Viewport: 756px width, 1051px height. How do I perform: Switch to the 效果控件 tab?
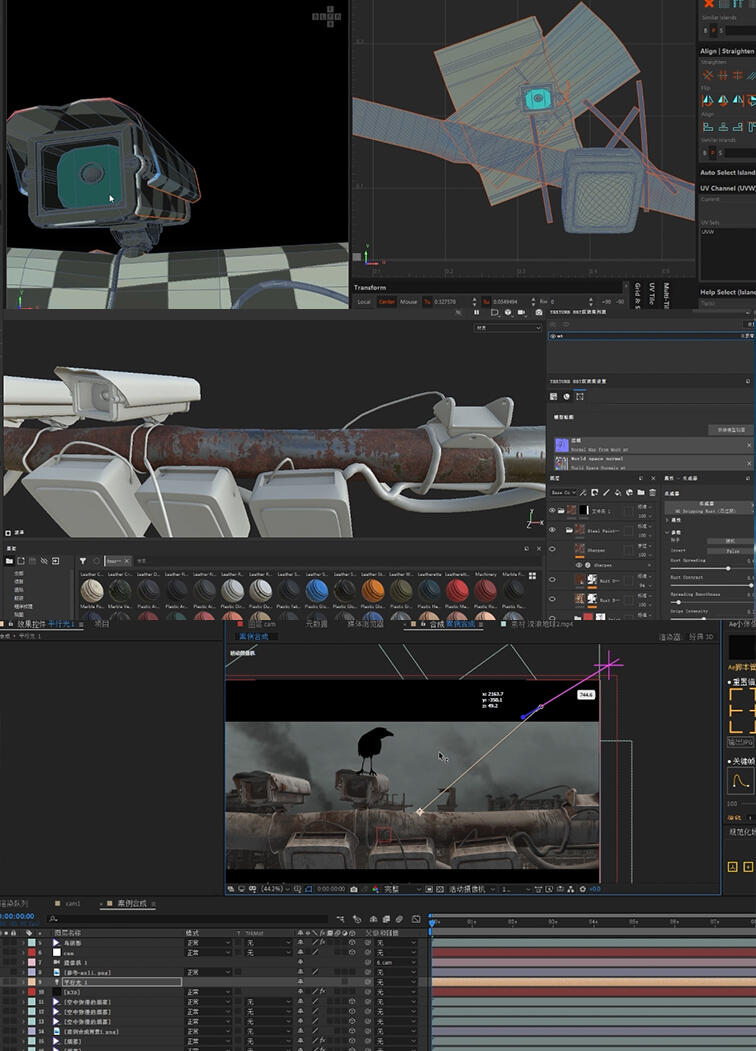(x=46, y=623)
